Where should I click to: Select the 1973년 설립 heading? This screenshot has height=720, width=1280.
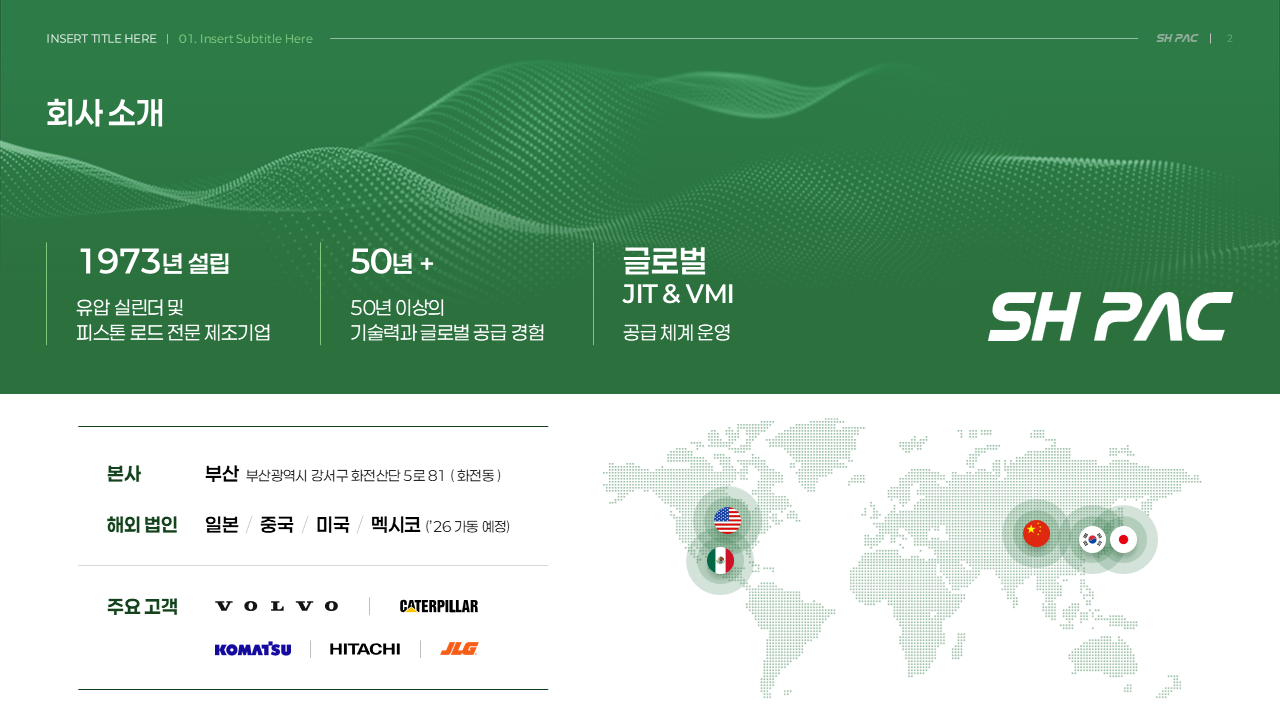click(x=154, y=262)
